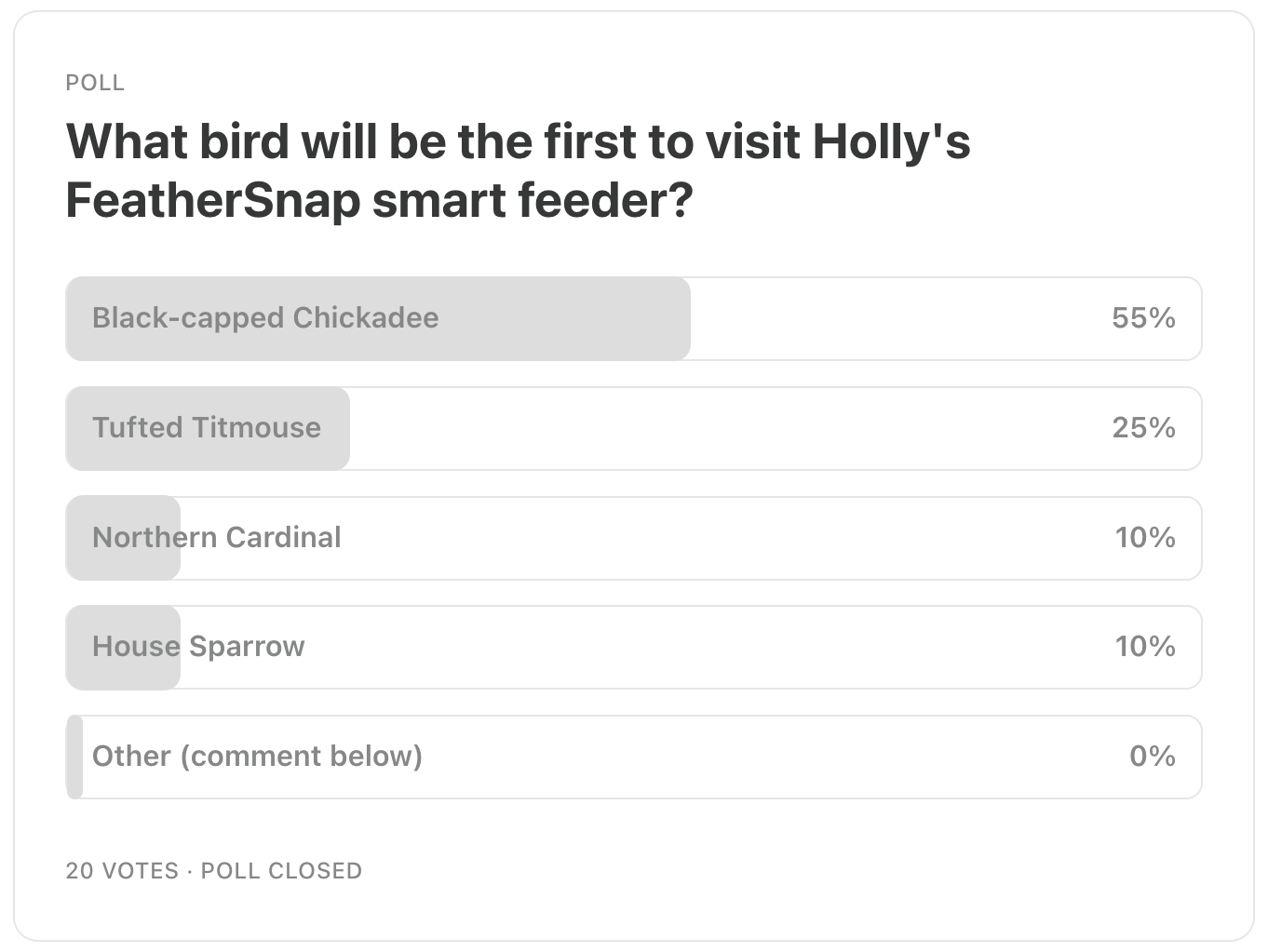Viewport: 1268px width, 952px height.
Task: Click the 0% result for Other
Action: point(1153,757)
